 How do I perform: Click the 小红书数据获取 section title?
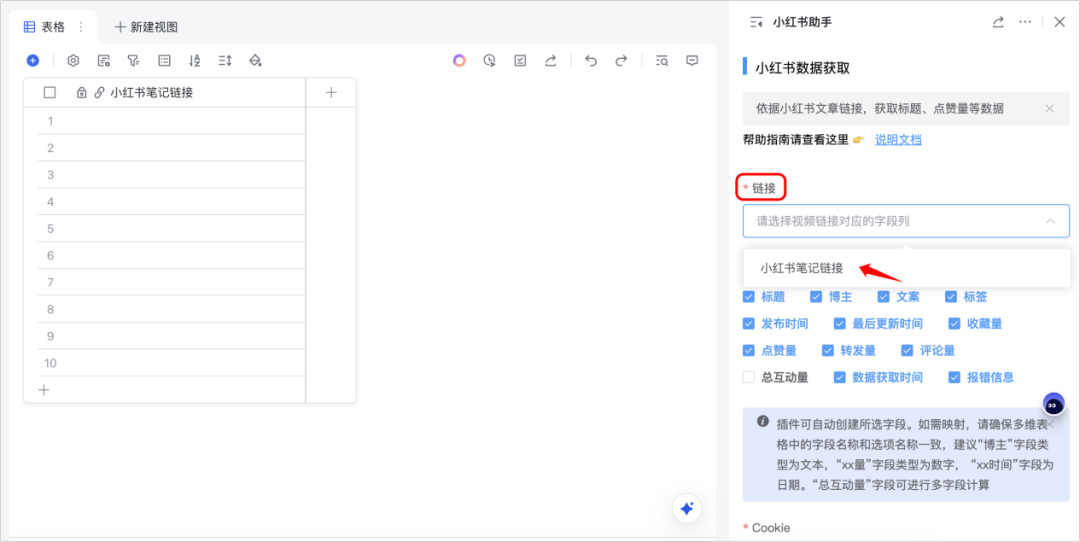click(x=802, y=67)
